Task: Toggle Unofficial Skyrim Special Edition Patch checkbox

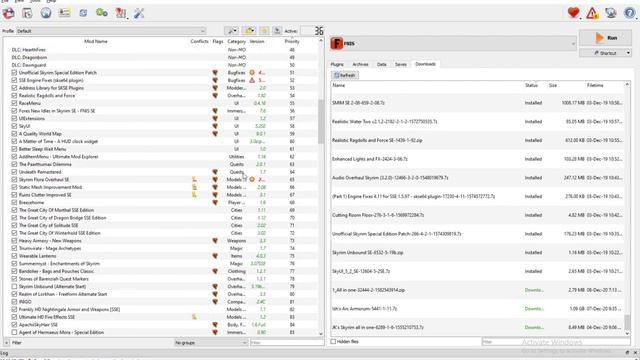Action: (14, 73)
